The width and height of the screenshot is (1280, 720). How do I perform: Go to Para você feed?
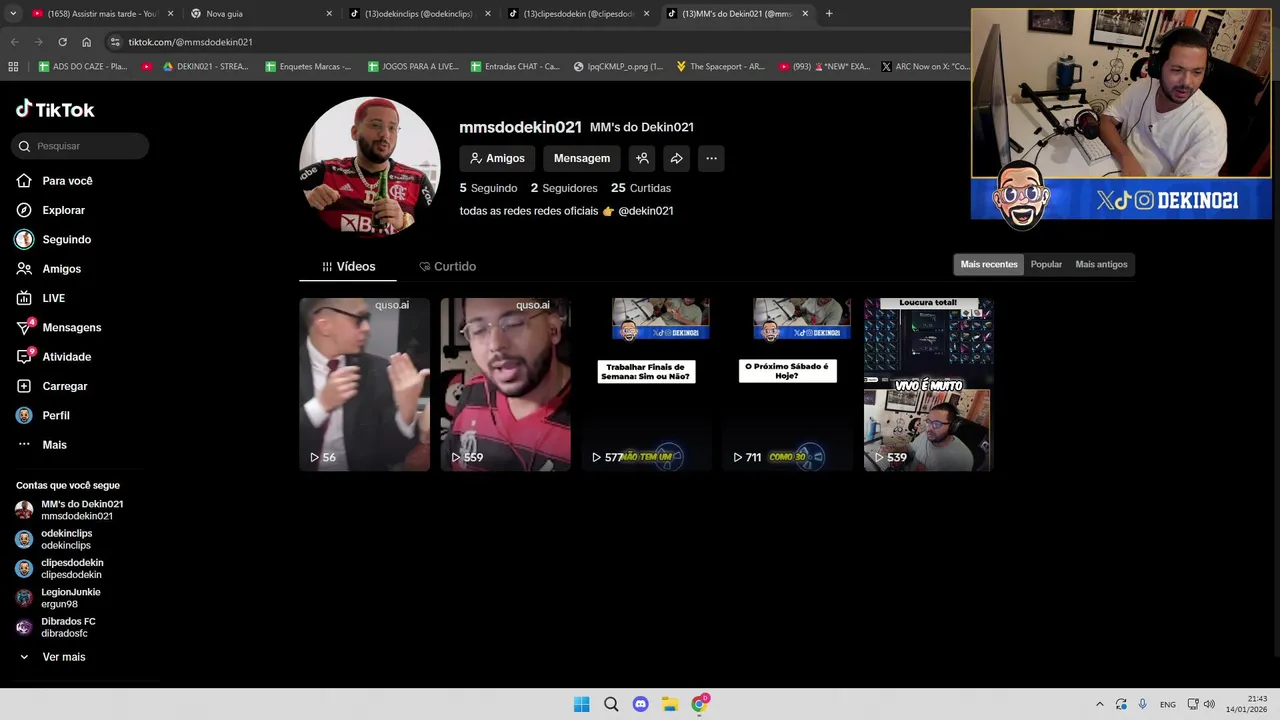67,181
